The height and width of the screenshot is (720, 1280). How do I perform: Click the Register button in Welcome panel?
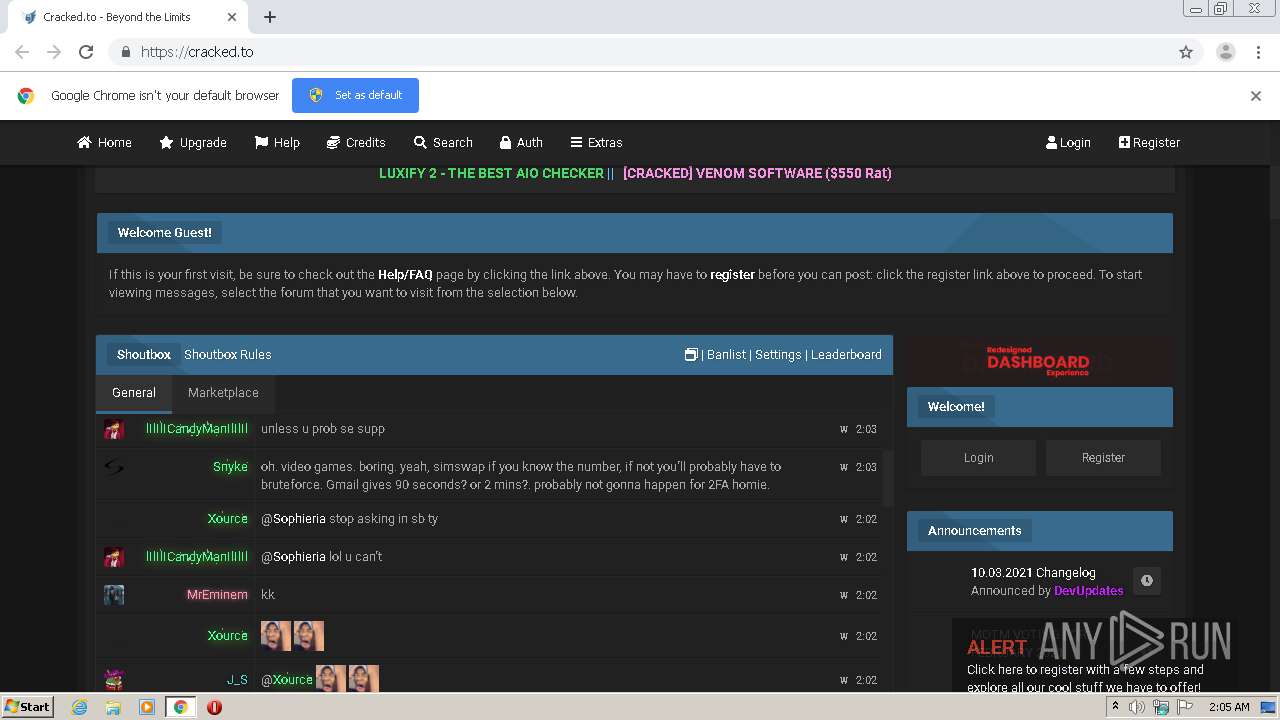coord(1103,457)
